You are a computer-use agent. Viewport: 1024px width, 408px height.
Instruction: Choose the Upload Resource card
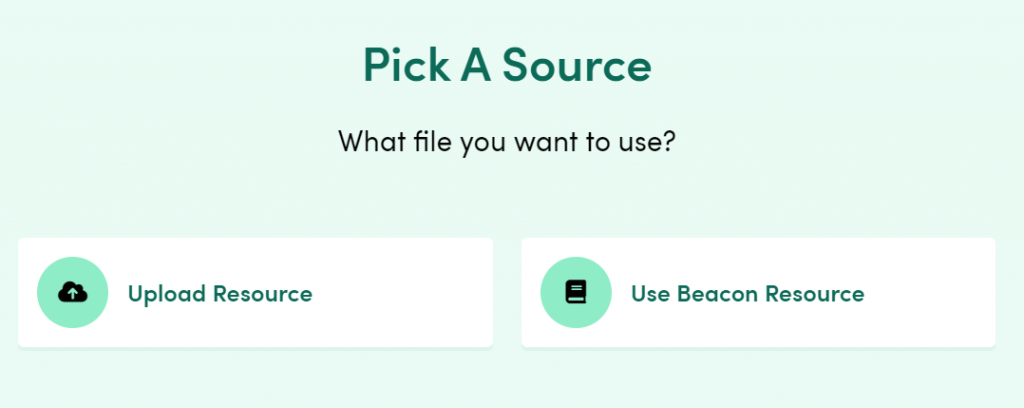point(255,293)
